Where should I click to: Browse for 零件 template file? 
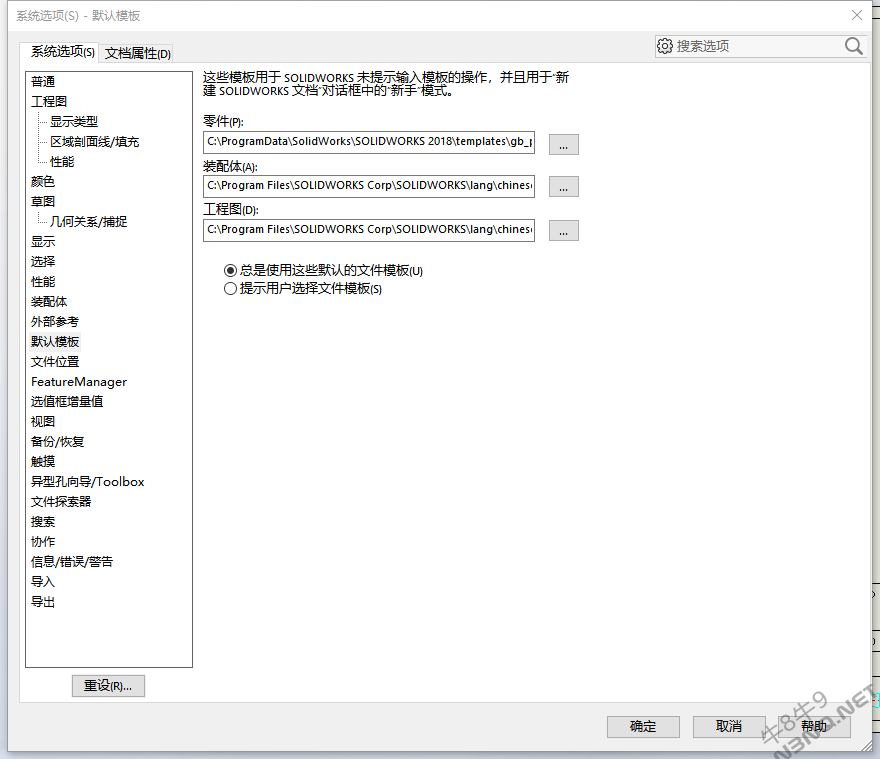click(x=563, y=144)
